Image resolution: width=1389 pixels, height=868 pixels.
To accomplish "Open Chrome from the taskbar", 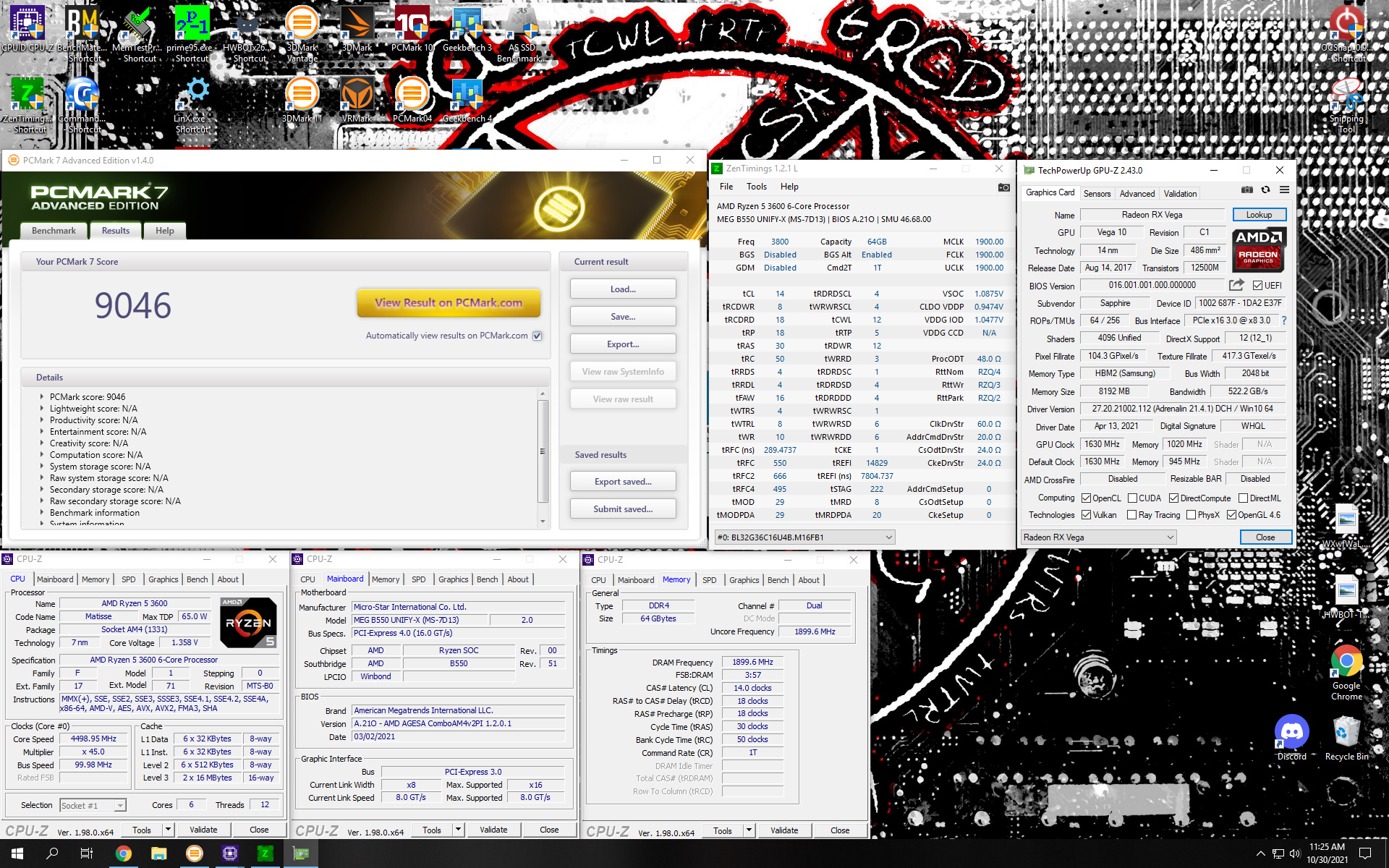I will click(x=124, y=854).
